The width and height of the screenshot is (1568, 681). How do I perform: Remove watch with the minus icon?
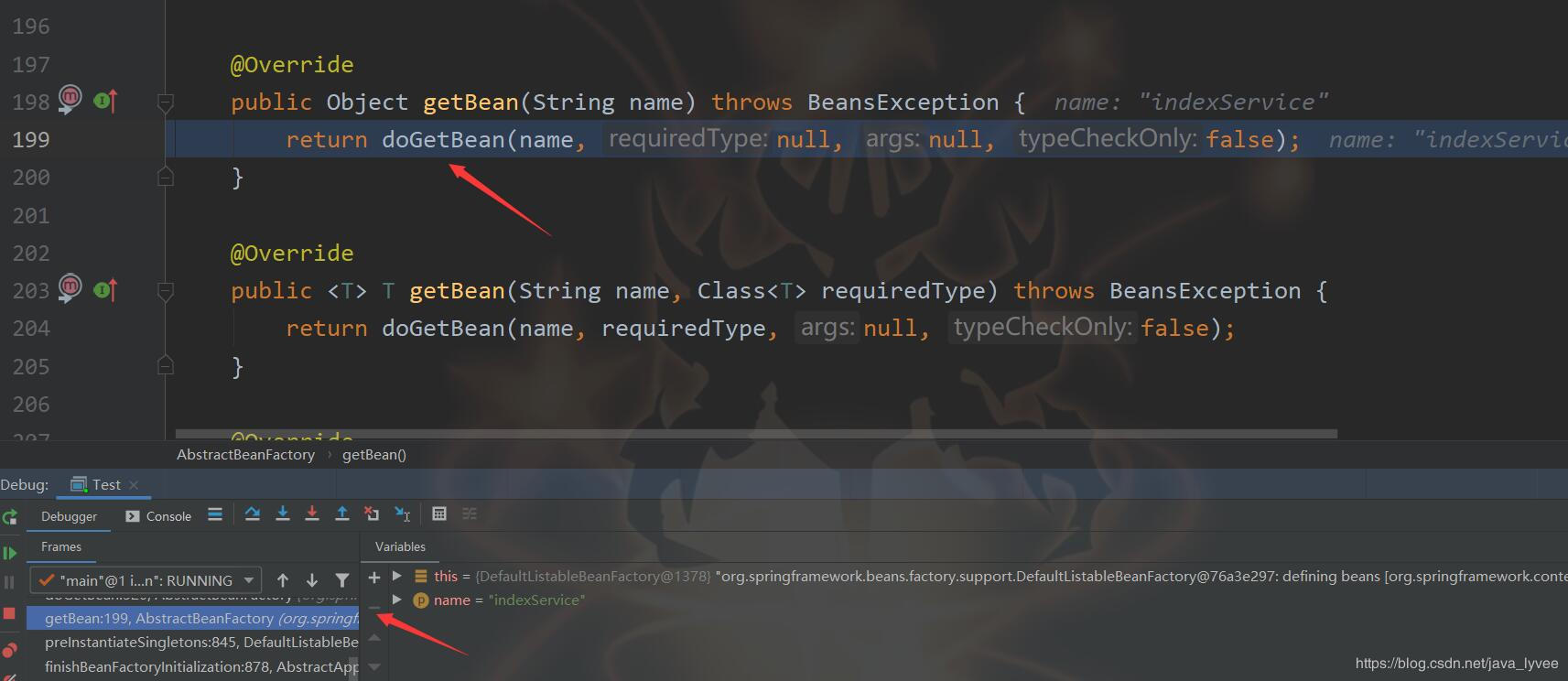(374, 607)
